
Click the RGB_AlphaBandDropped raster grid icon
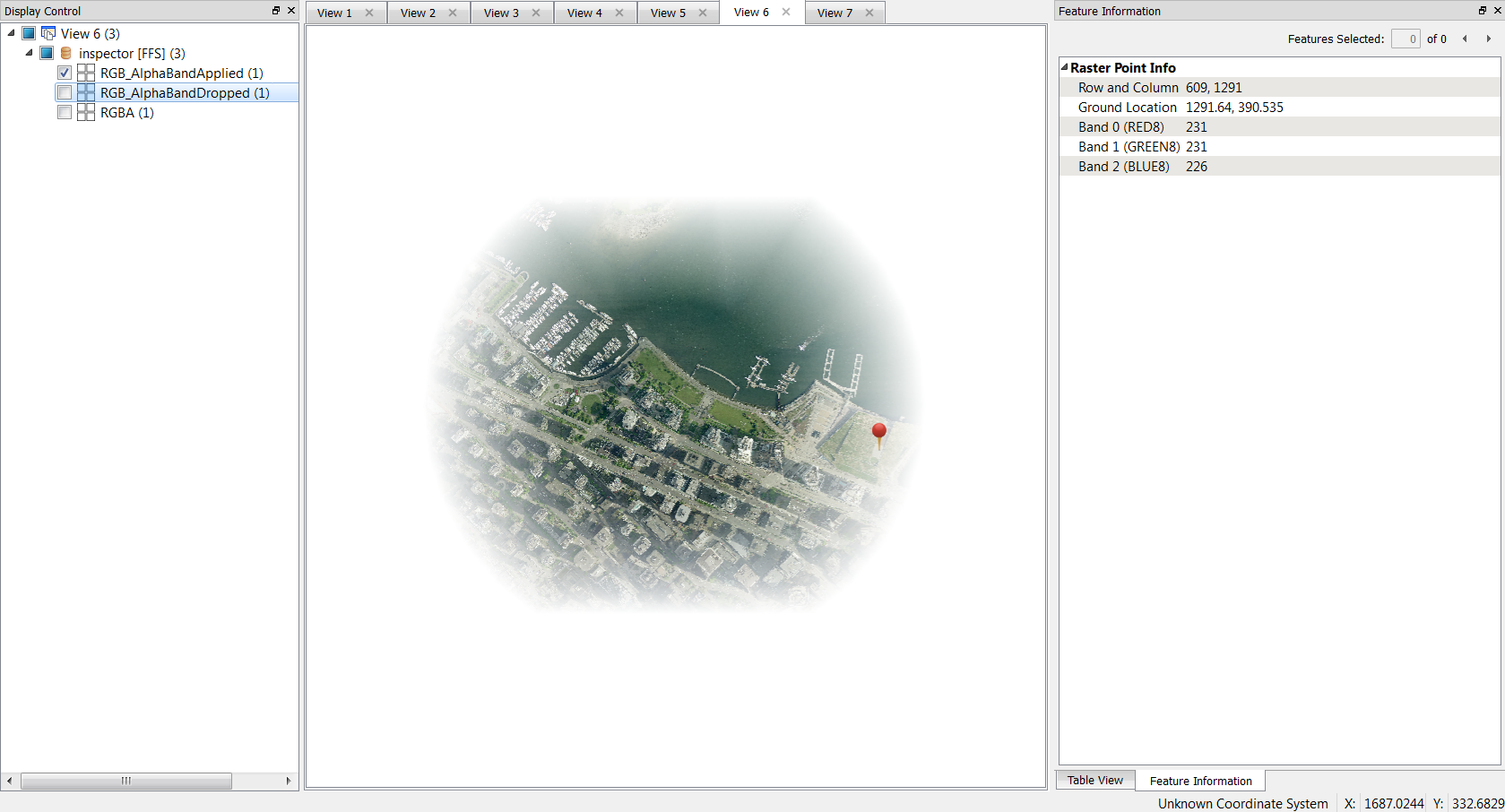pyautogui.click(x=86, y=92)
